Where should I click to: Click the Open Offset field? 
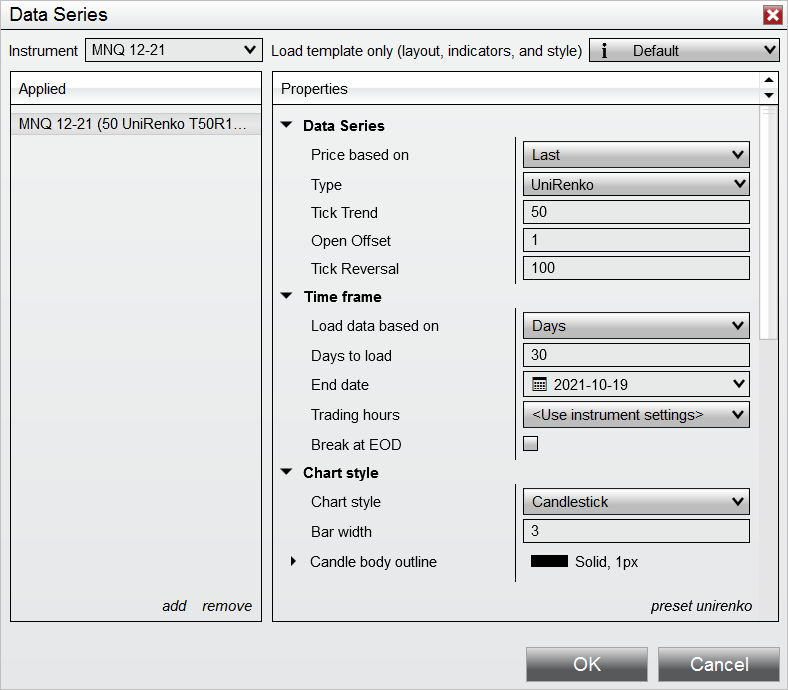636,240
